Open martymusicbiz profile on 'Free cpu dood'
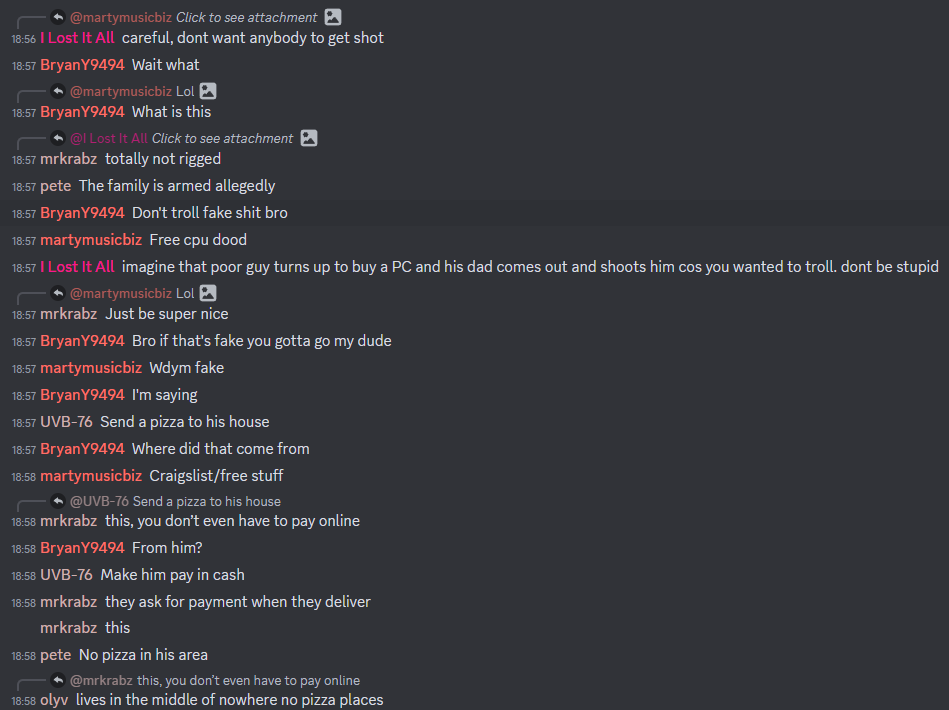This screenshot has width=949, height=710. [91, 240]
